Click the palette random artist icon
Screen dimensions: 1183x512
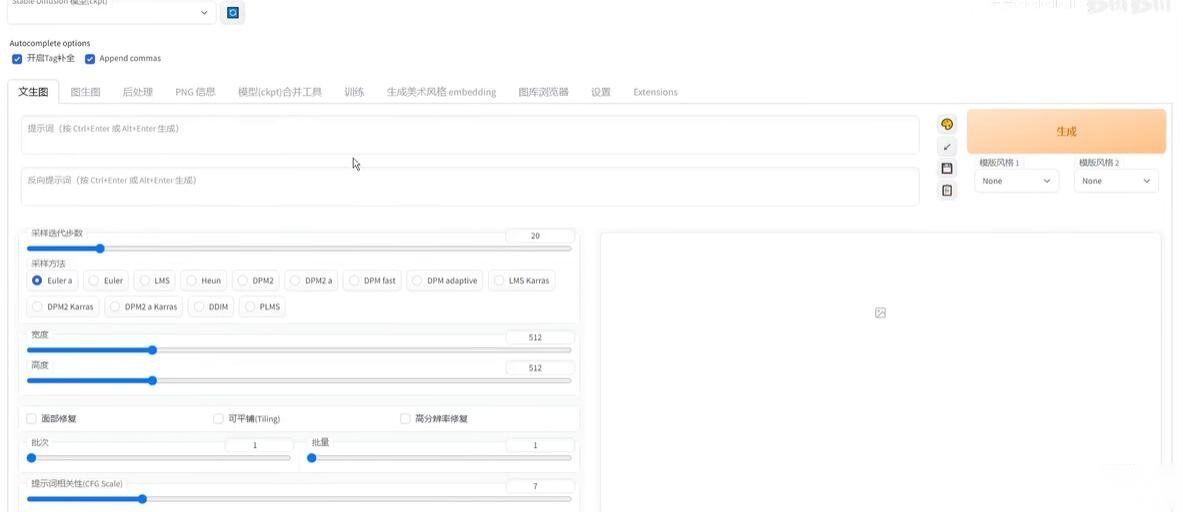tap(947, 124)
